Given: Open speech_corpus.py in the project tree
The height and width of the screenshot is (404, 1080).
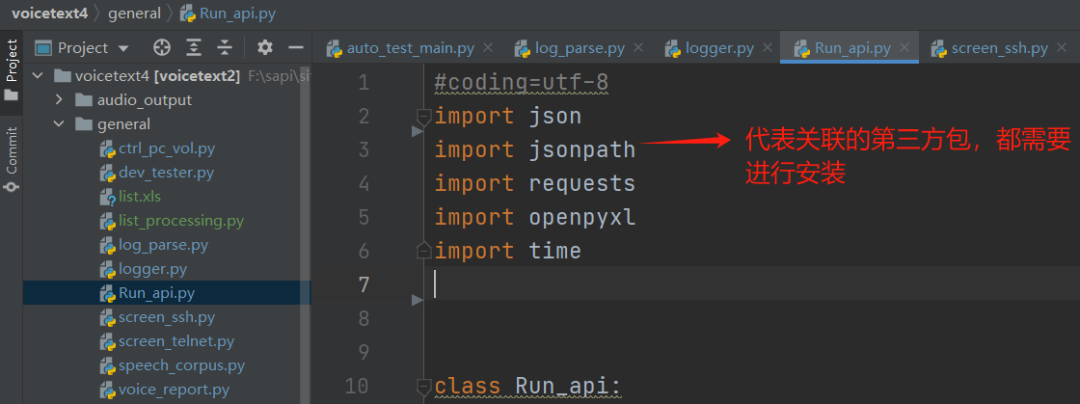Looking at the screenshot, I should (182, 365).
